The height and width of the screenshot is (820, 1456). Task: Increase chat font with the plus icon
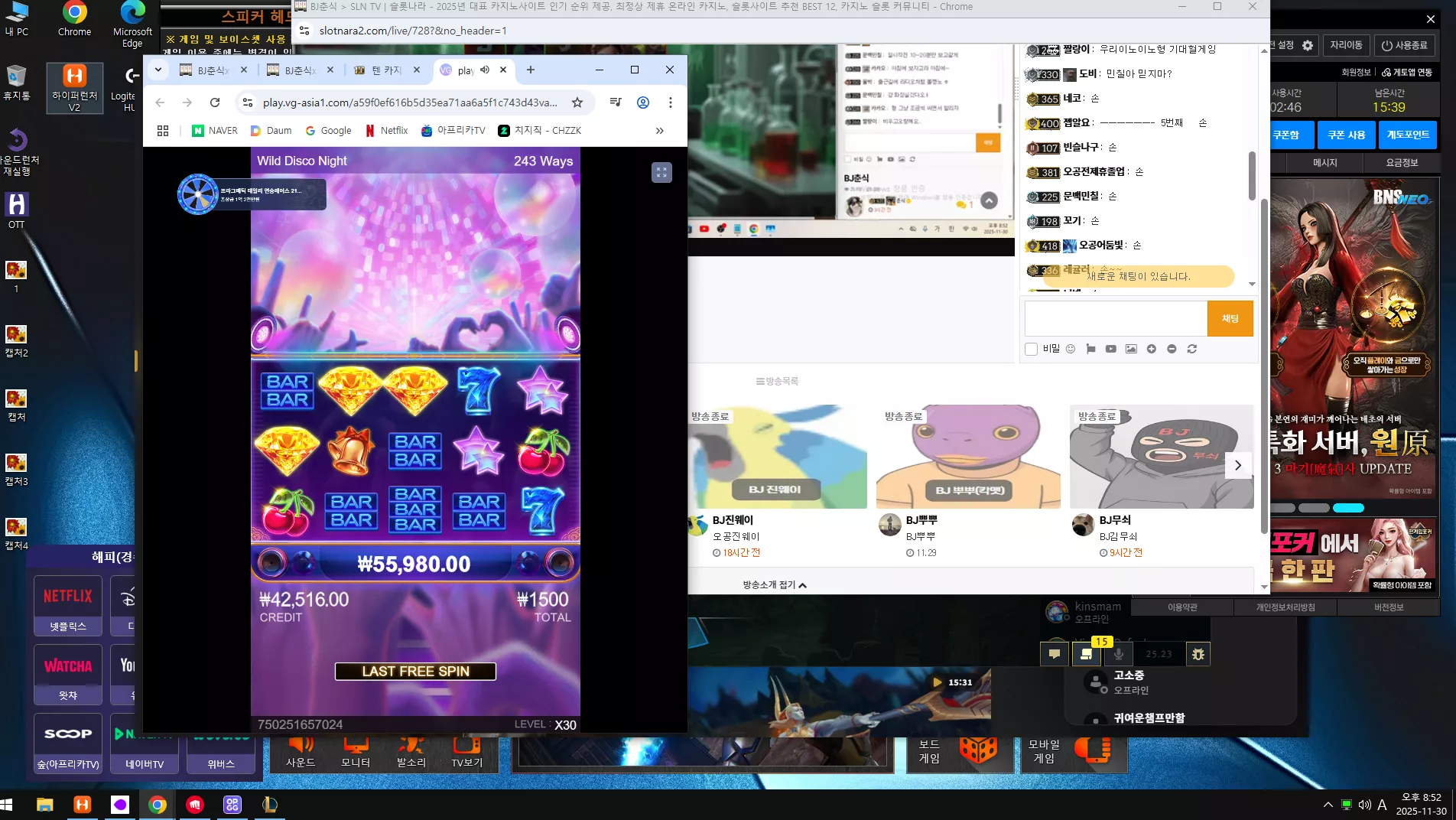[x=1151, y=349]
